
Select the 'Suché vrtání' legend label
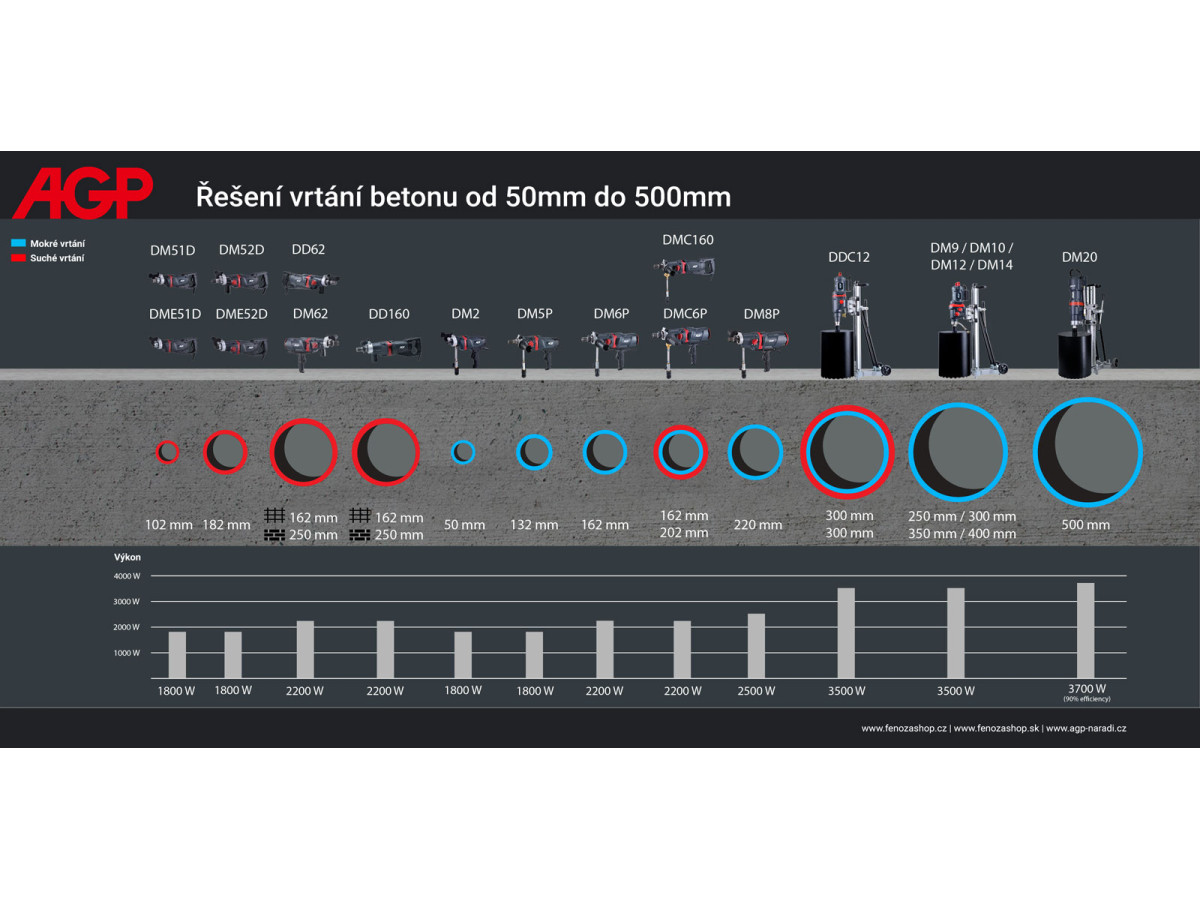pyautogui.click(x=57, y=258)
